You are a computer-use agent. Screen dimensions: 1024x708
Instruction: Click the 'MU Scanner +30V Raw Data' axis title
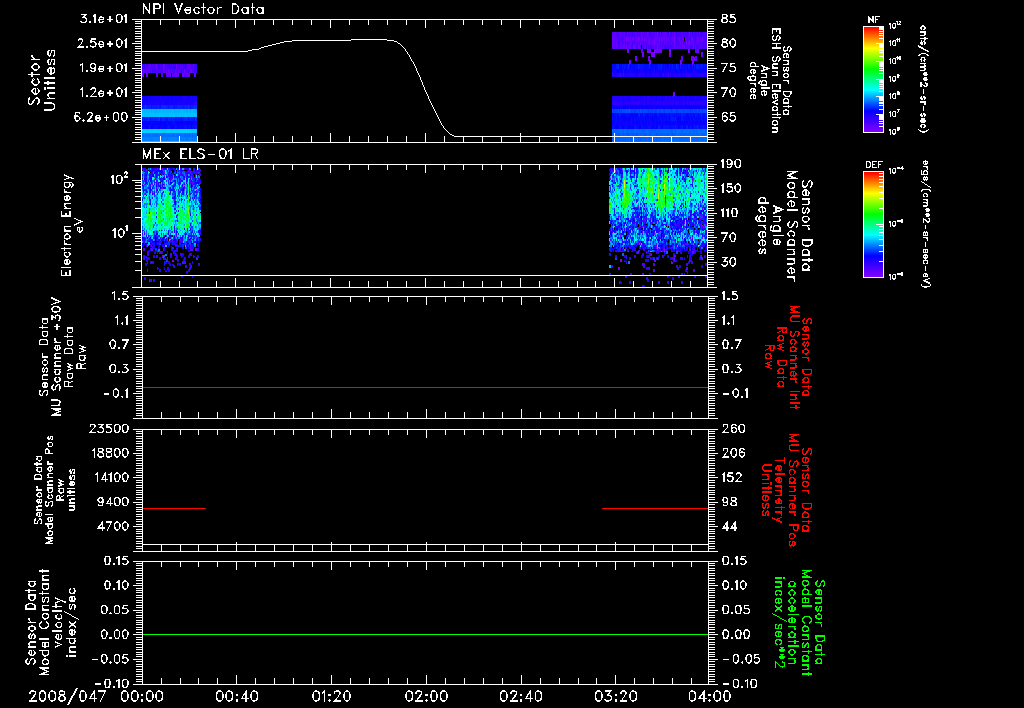tap(63, 357)
